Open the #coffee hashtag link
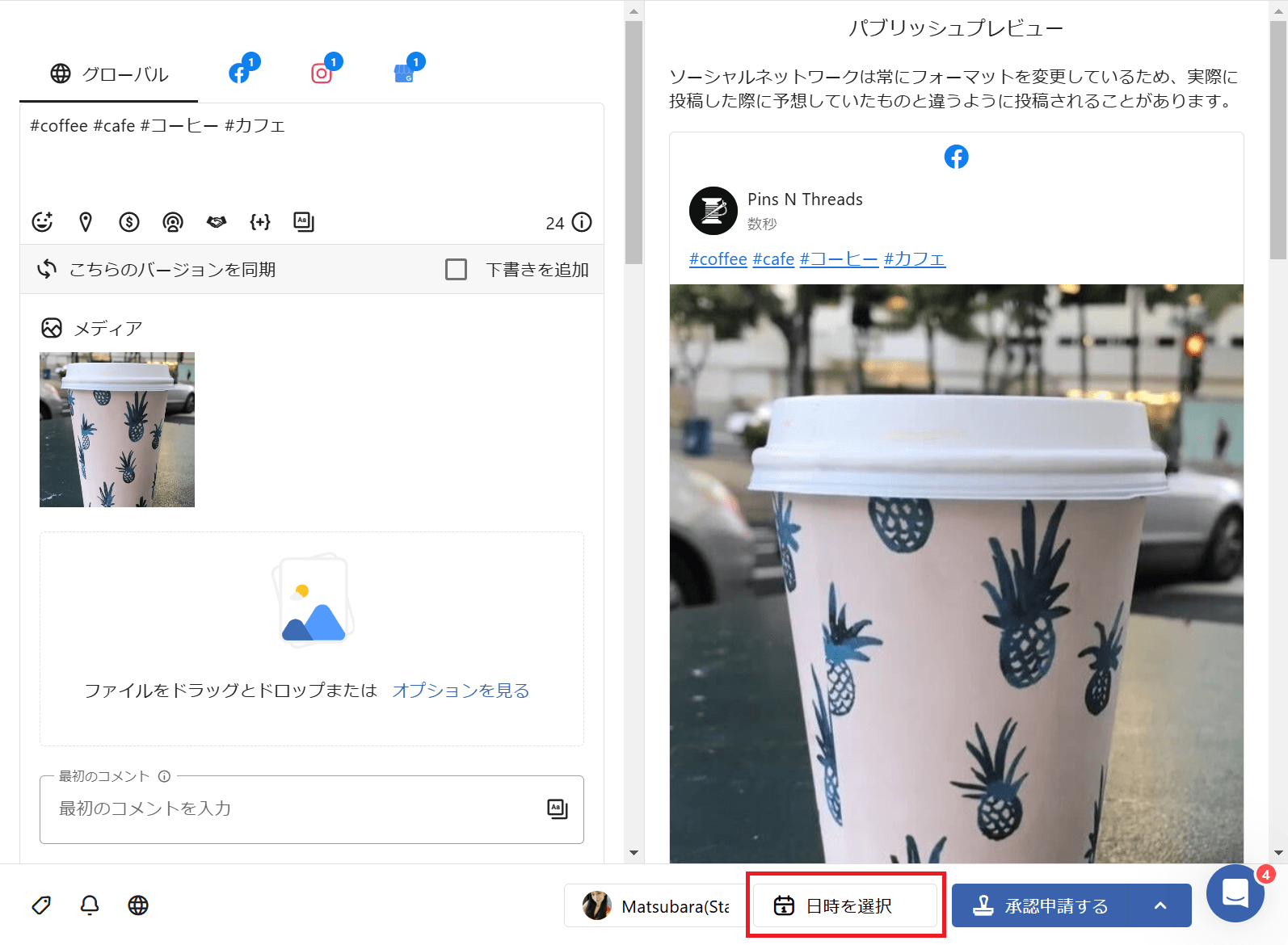The image size is (1288, 945). pyautogui.click(x=718, y=259)
